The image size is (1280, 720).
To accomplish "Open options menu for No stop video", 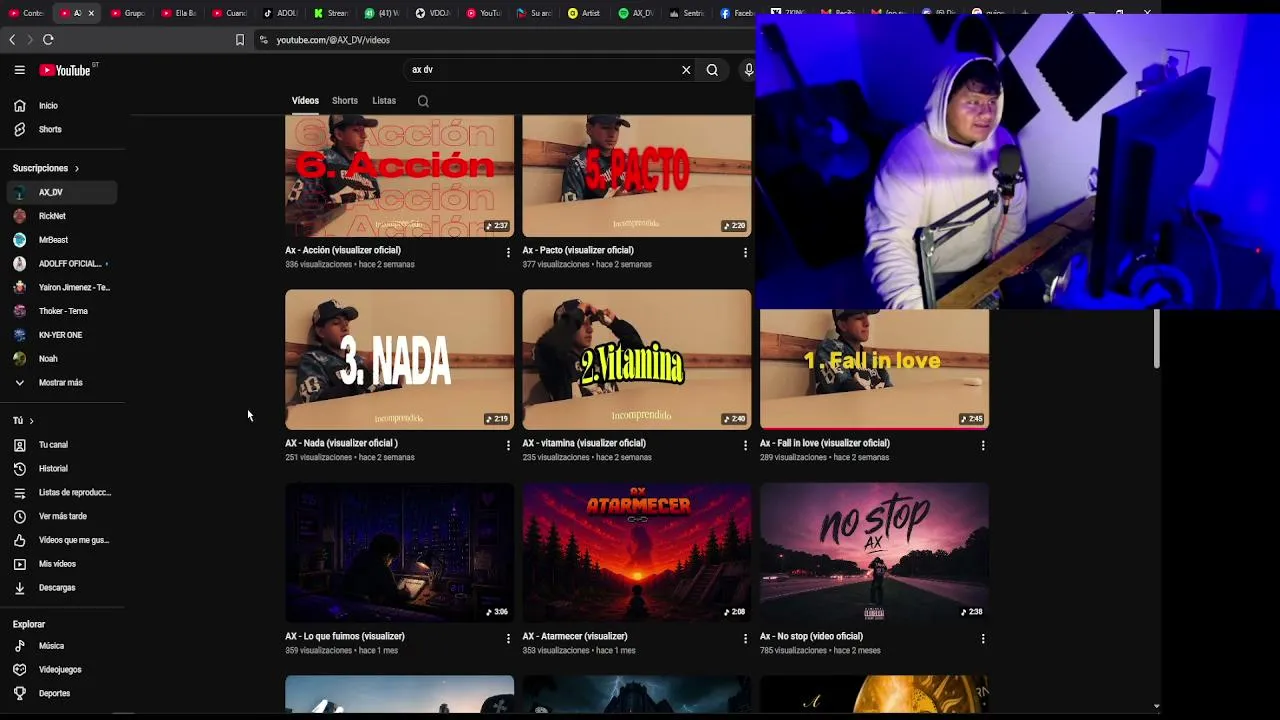I will 983,639.
